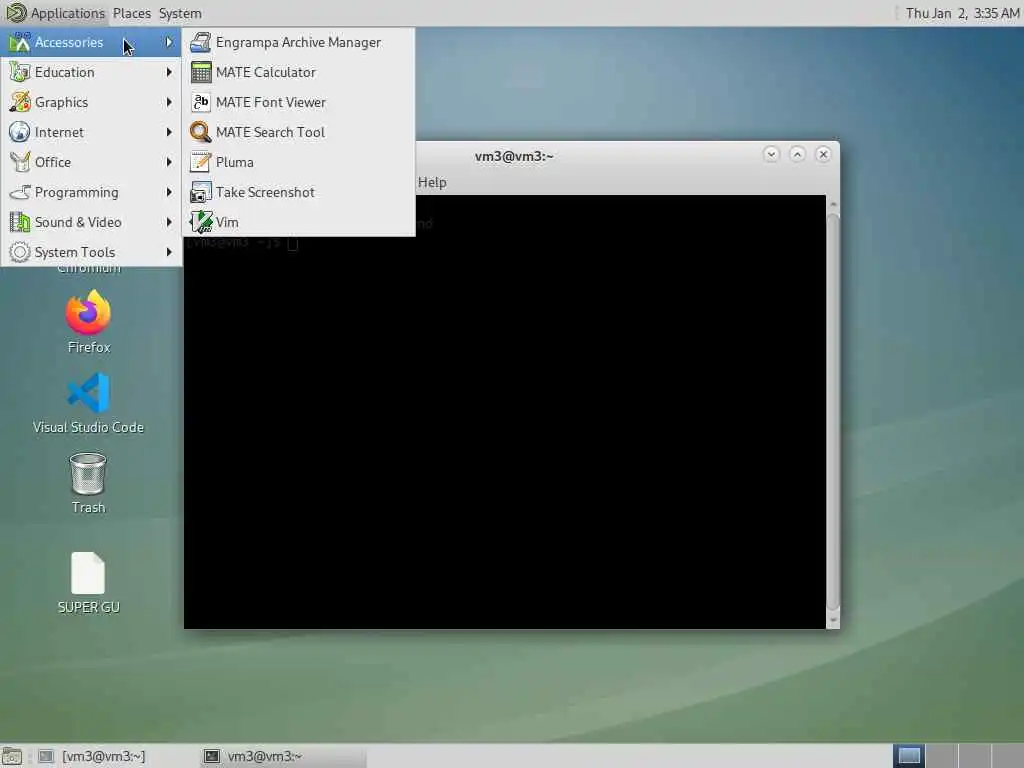Expand Sound & Video submenu arrow

(169, 223)
